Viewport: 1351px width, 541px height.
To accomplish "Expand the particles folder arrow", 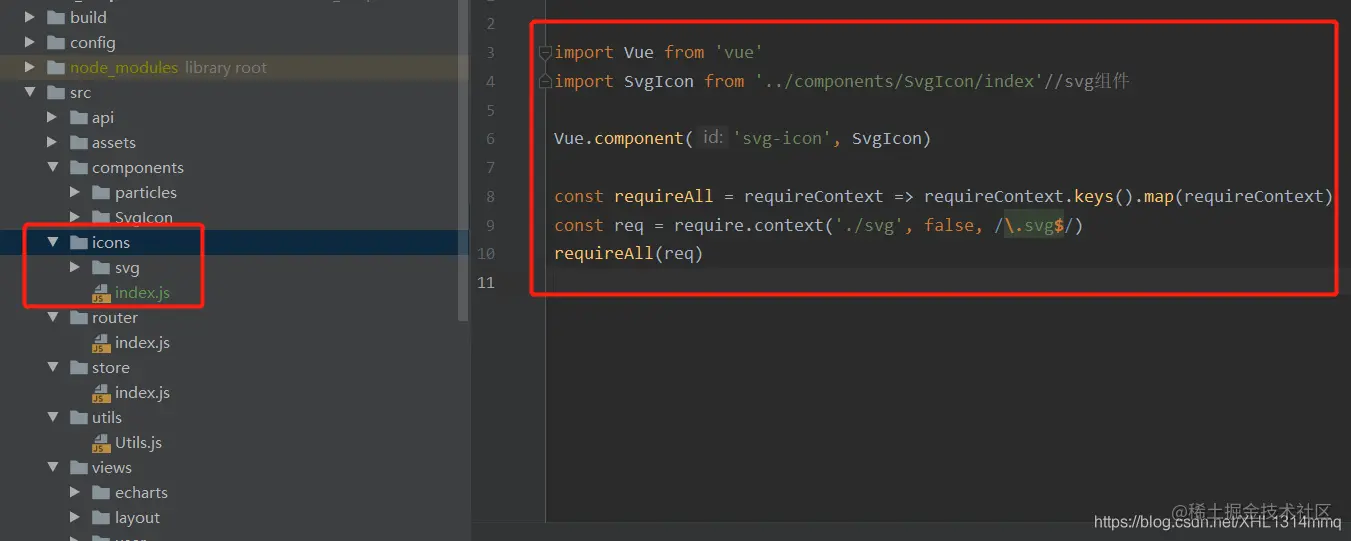I will pos(75,192).
